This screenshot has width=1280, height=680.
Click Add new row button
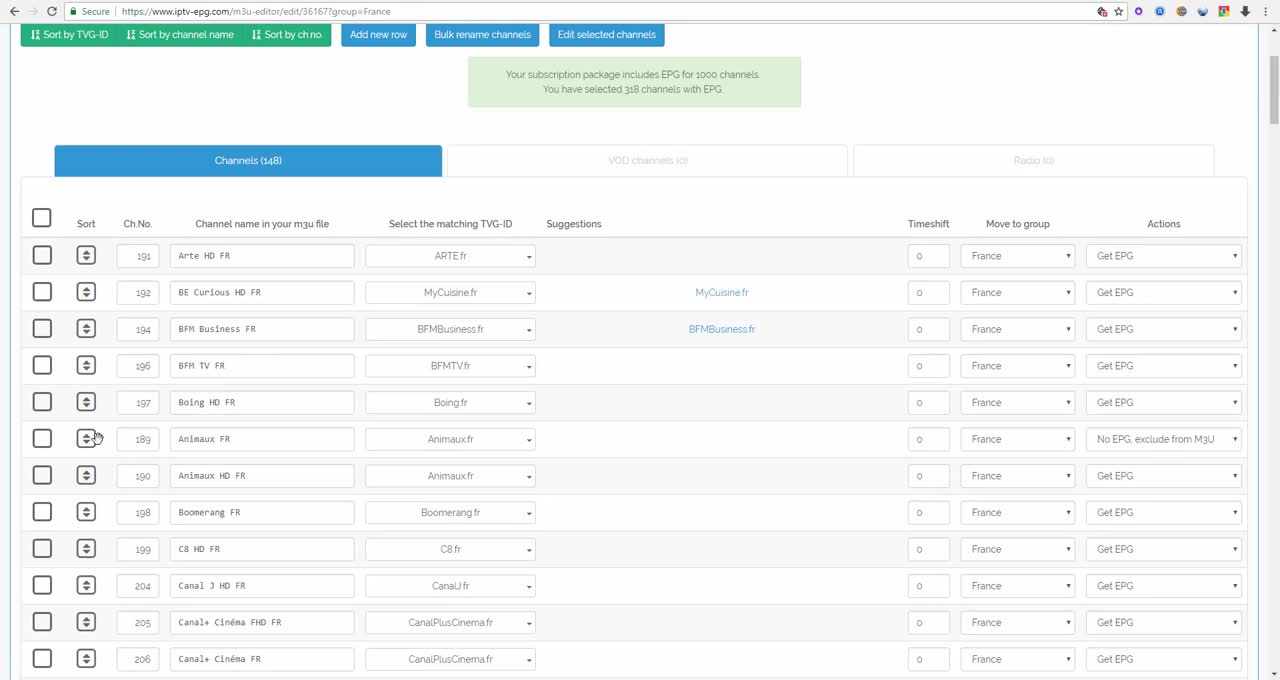click(378, 34)
